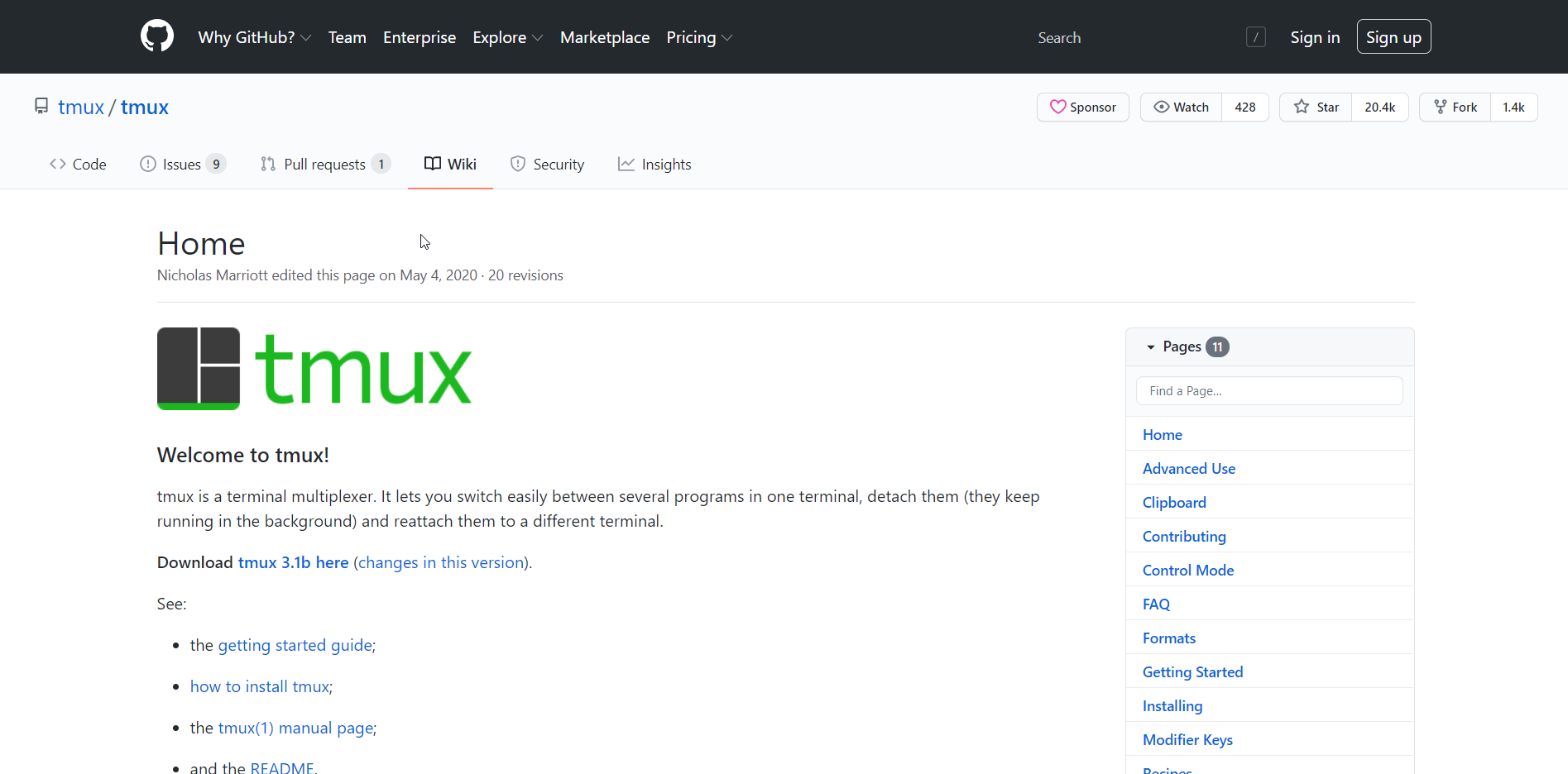Click the eye icon on the Watch button
The height and width of the screenshot is (774, 1568).
point(1163,107)
